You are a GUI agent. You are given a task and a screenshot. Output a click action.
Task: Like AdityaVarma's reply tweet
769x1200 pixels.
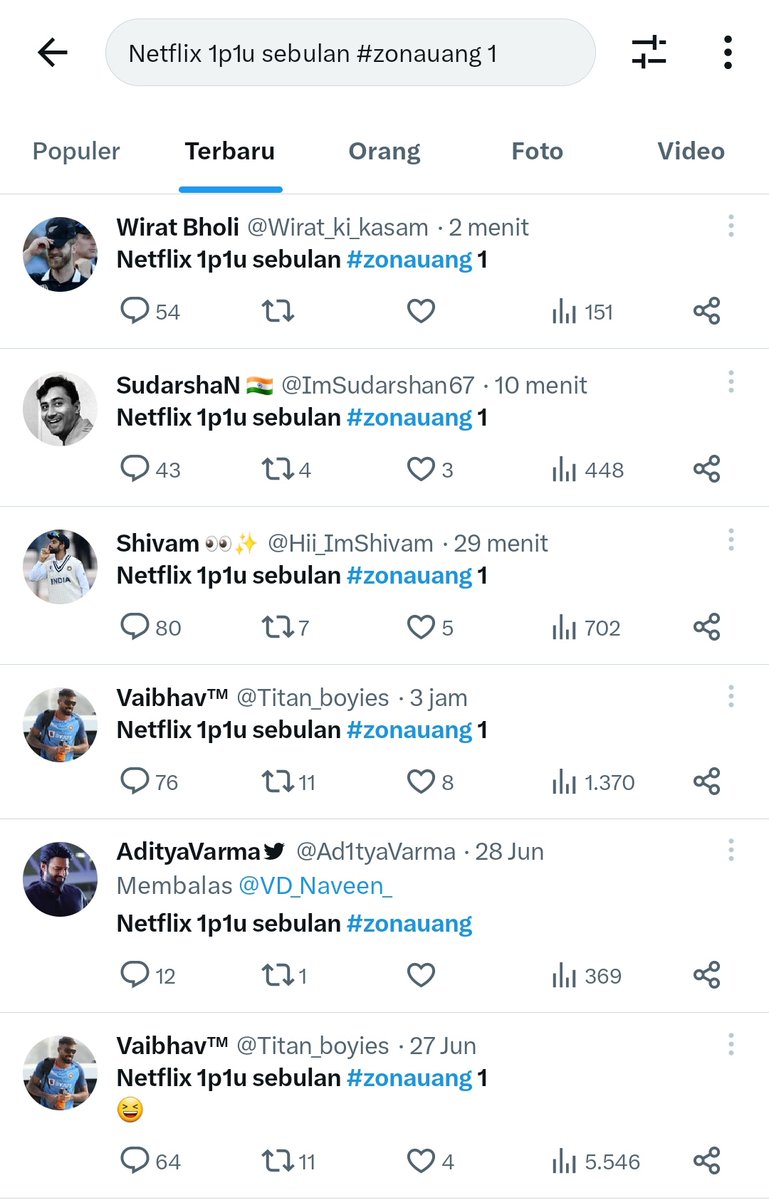point(421,975)
